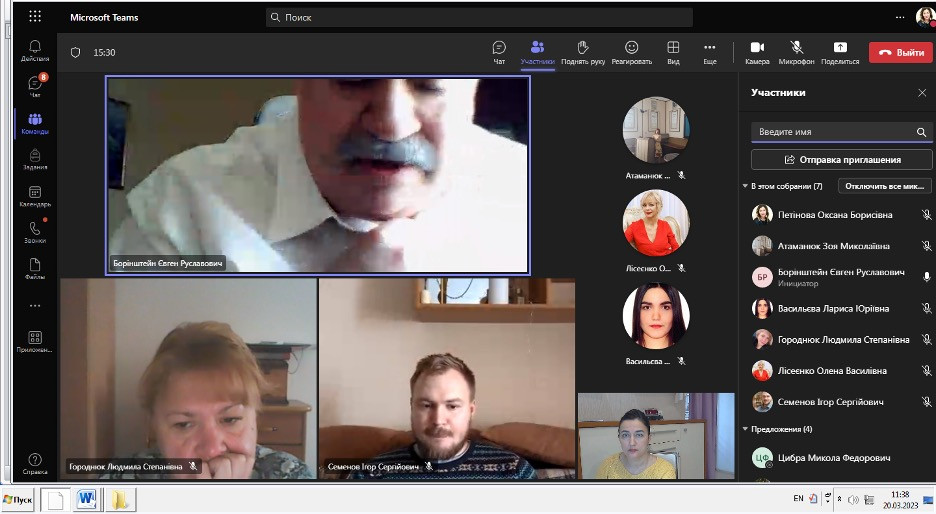The image size is (936, 514).
Task: Open the Activity feed bell icon
Action: pos(35,50)
